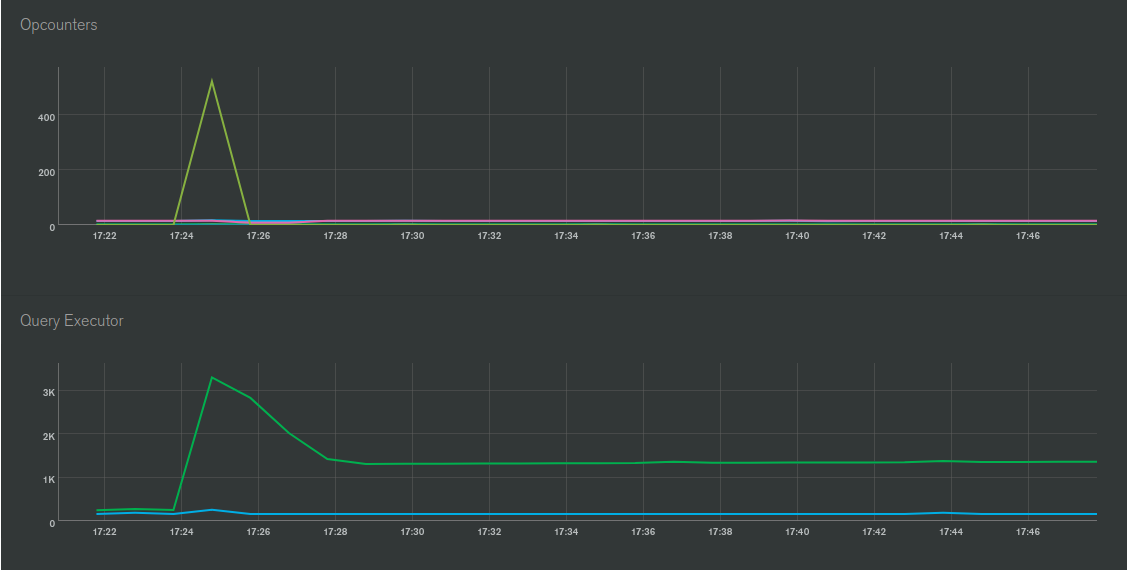Click the 17:24 time label in Opcounters
1128x570 pixels.
[x=181, y=236]
